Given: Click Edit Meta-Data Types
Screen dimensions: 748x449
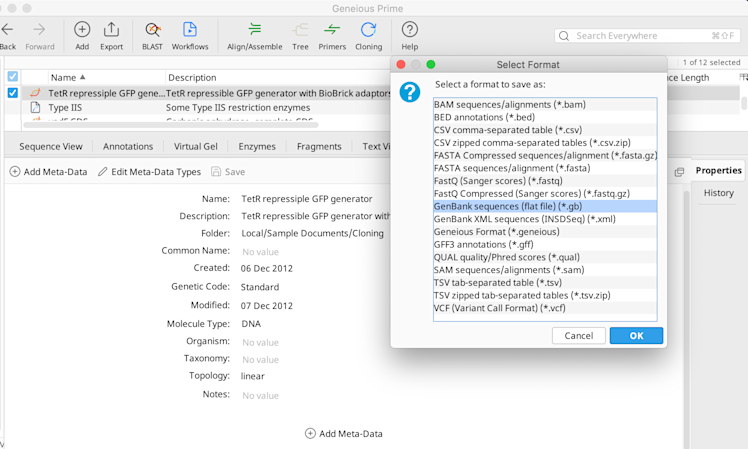Looking at the screenshot, I should (149, 172).
